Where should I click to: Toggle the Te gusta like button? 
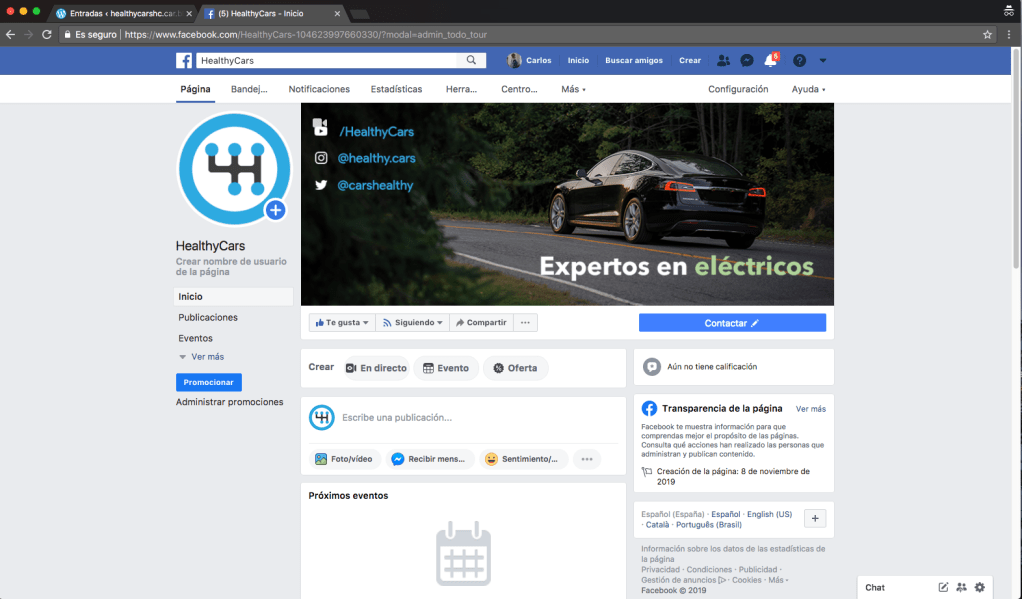[341, 323]
